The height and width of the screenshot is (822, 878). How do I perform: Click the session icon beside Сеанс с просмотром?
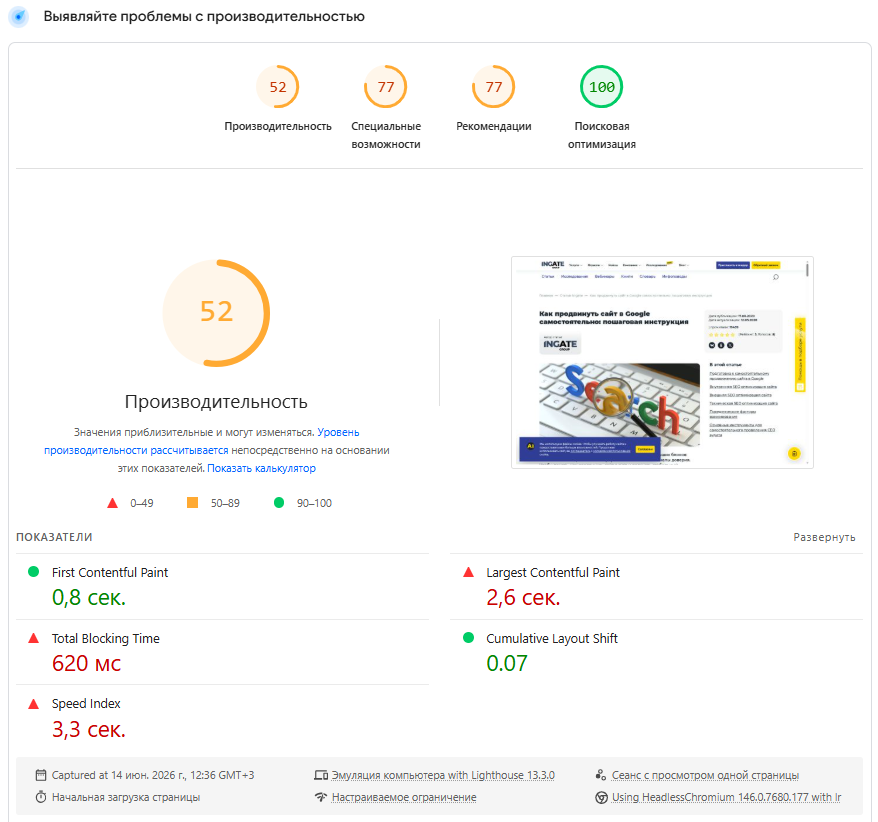point(601,775)
